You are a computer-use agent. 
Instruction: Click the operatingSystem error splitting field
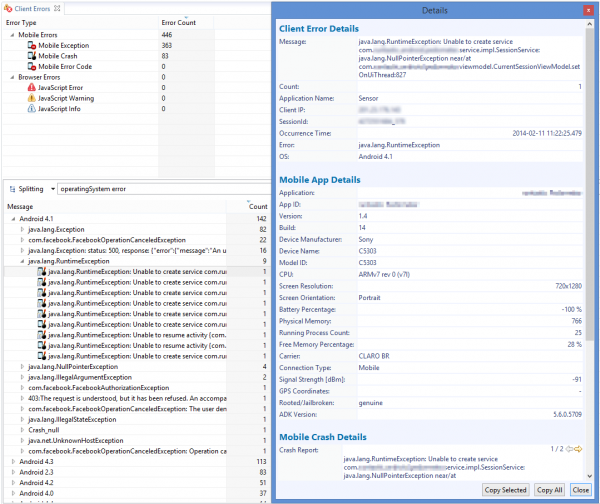(x=164, y=189)
